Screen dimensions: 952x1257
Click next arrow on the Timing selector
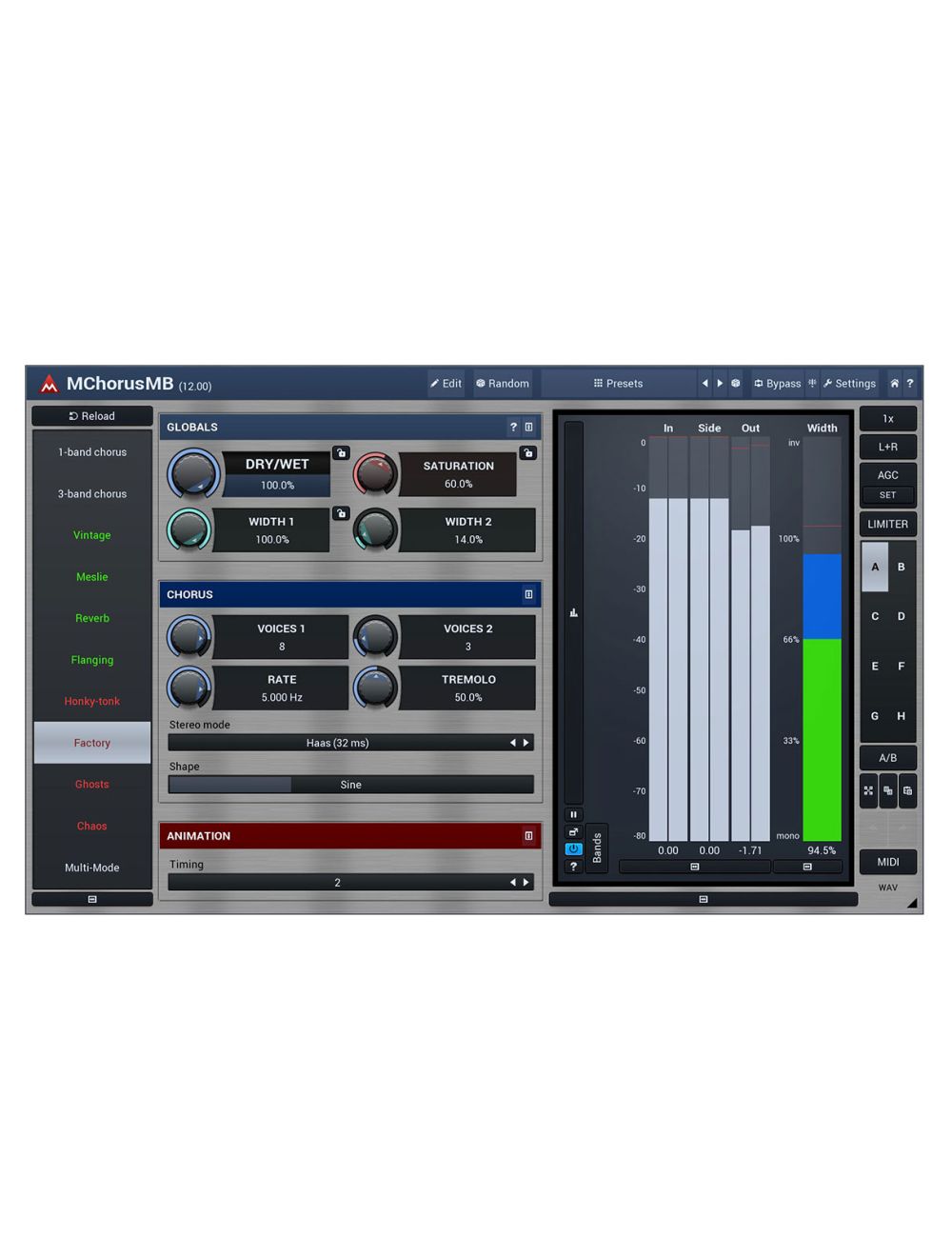pyautogui.click(x=526, y=883)
